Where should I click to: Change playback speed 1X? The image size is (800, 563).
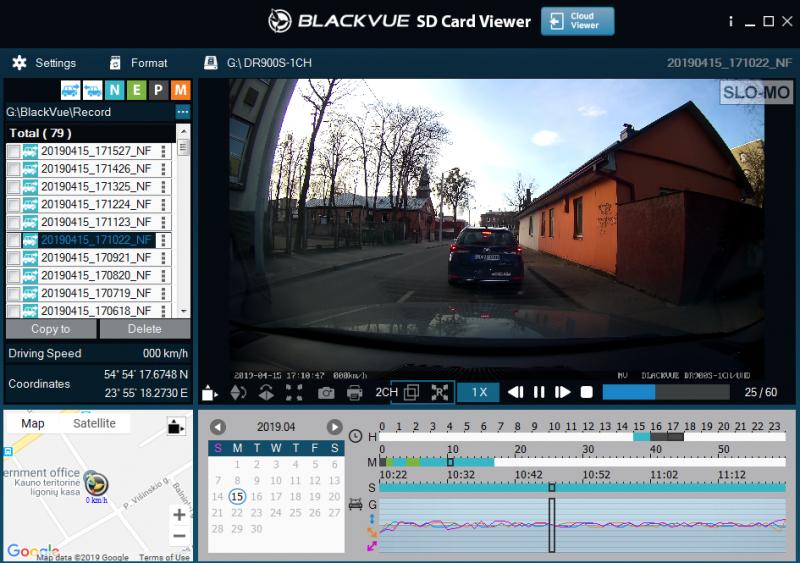(479, 393)
